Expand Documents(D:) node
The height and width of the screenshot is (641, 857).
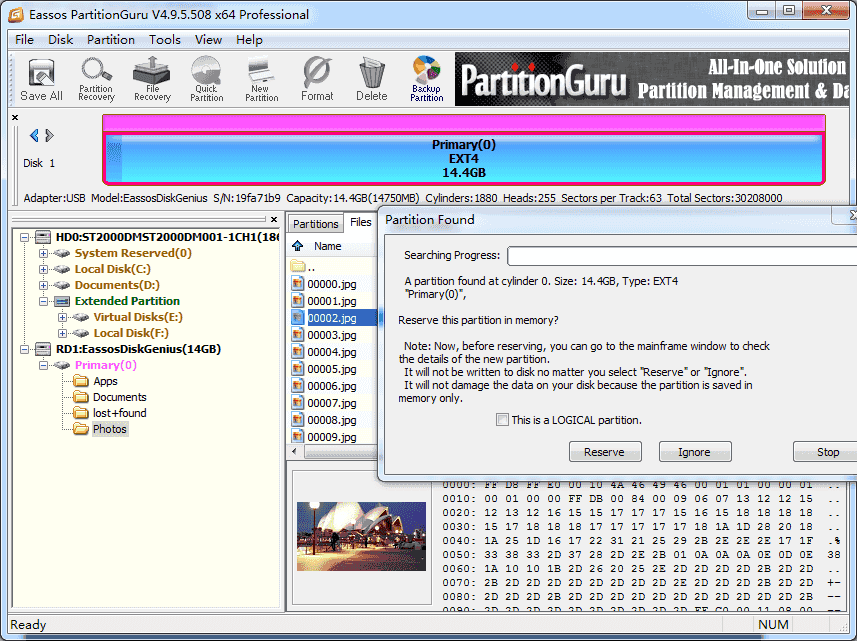[43, 285]
